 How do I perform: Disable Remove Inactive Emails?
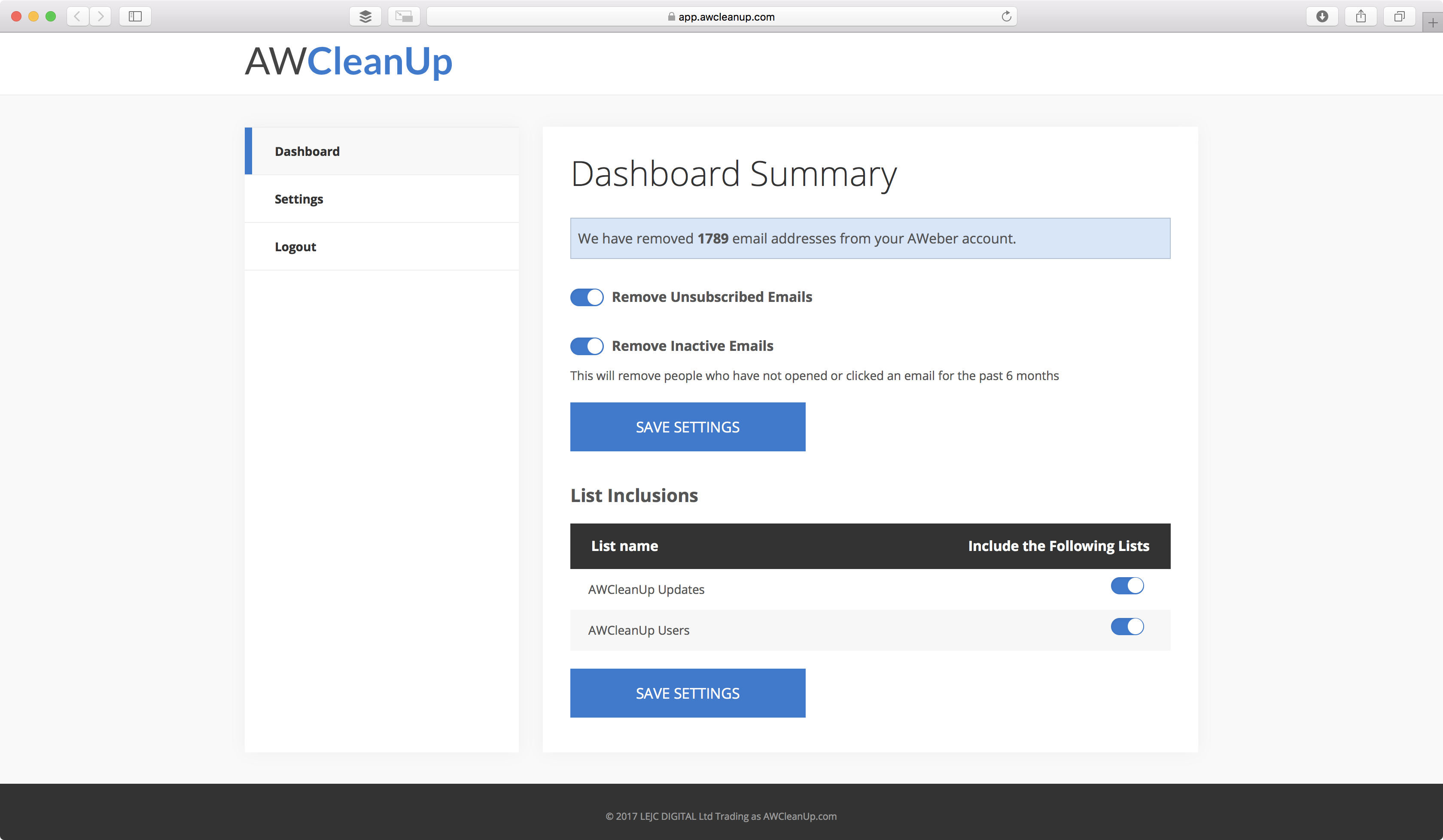586,346
